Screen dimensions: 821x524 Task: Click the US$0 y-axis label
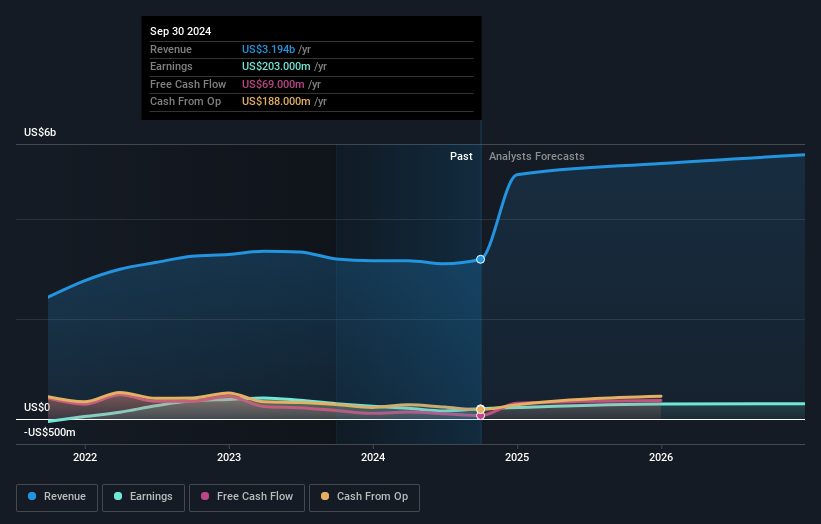37,407
